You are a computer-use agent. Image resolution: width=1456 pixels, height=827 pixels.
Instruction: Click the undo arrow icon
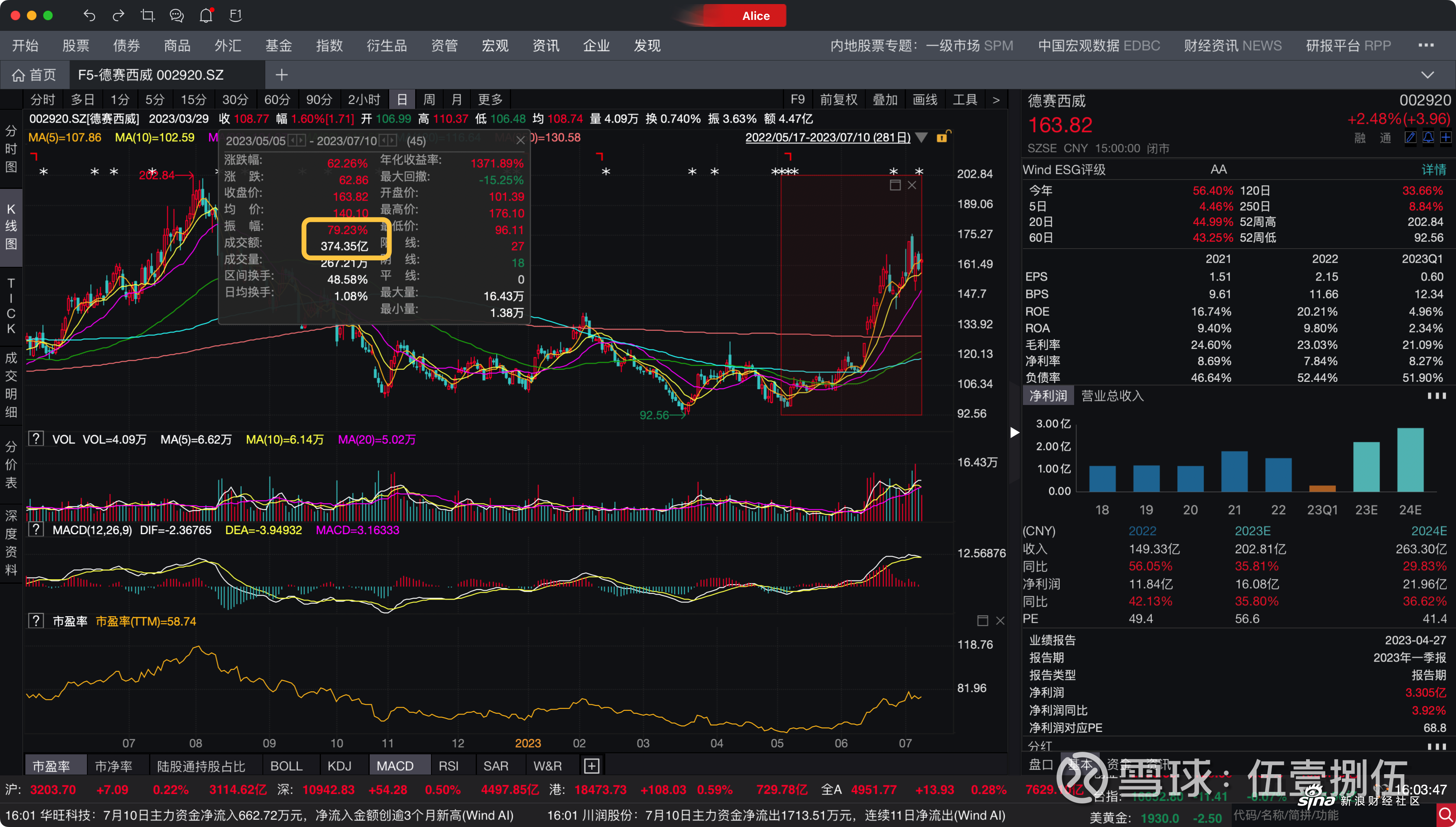[x=89, y=15]
